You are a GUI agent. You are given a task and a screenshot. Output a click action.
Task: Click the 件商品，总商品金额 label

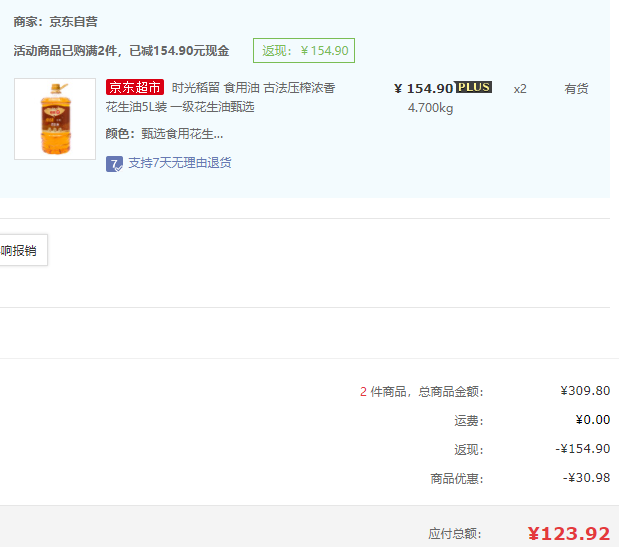coord(427,392)
